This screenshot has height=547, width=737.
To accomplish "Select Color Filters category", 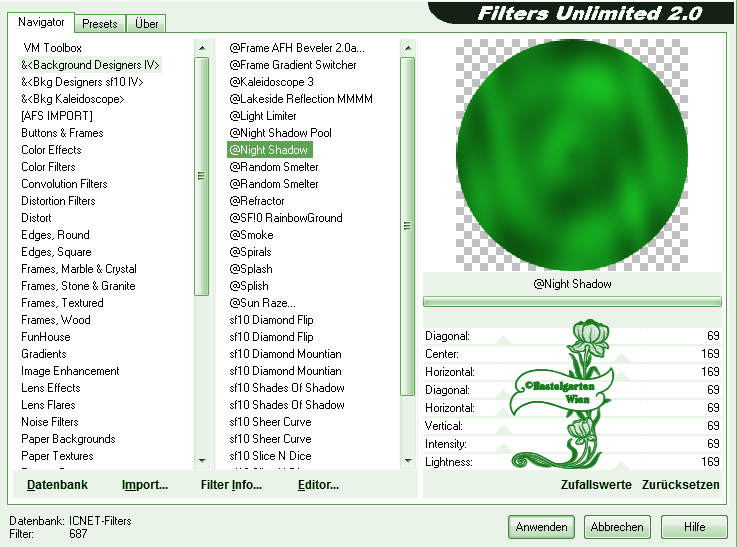I will click(48, 167).
